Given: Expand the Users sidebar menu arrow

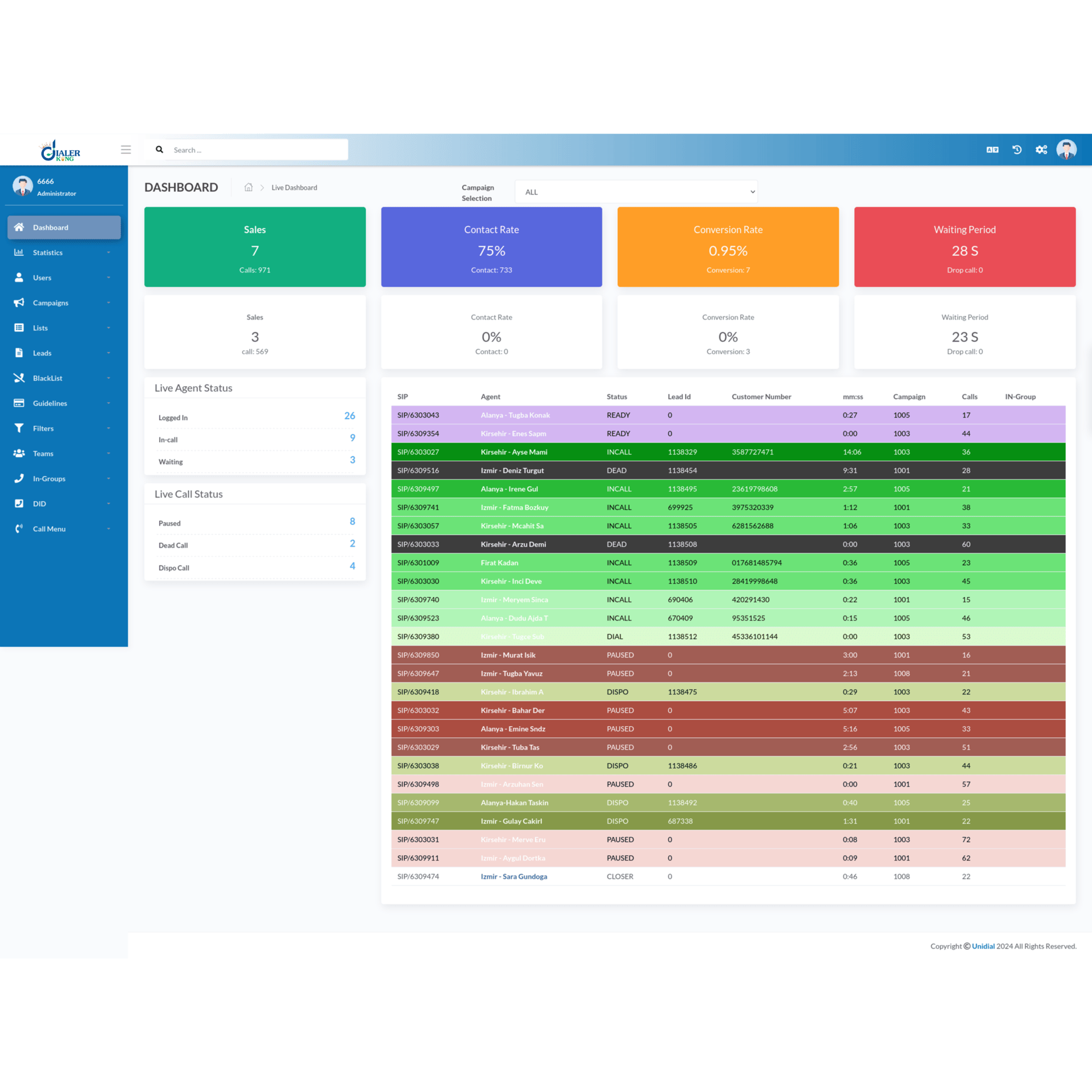Looking at the screenshot, I should pos(108,278).
